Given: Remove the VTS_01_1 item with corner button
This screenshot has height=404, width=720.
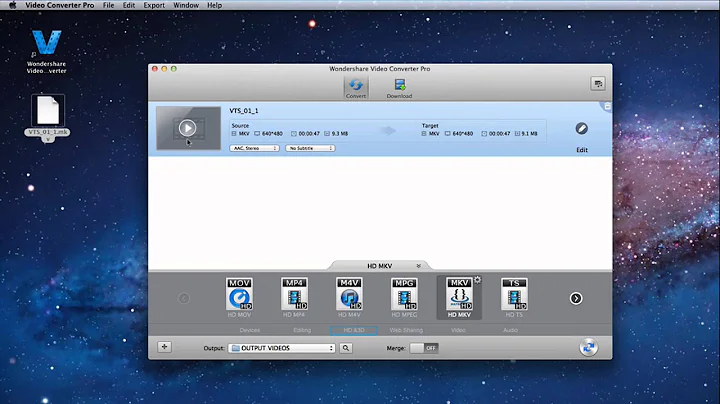Looking at the screenshot, I should click(x=607, y=107).
